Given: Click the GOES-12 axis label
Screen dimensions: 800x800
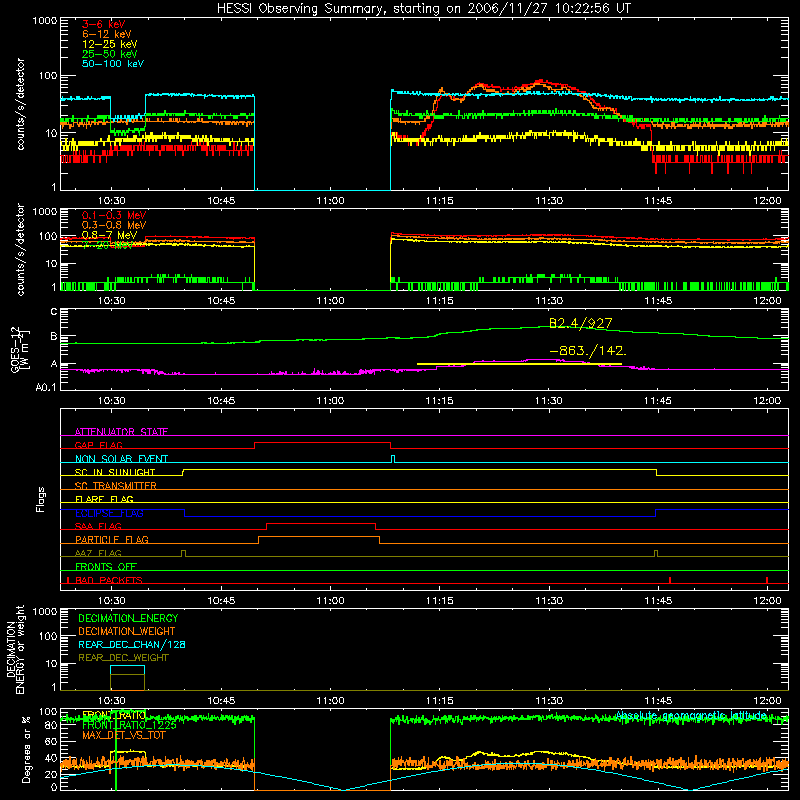Looking at the screenshot, I should [x=20, y=350].
